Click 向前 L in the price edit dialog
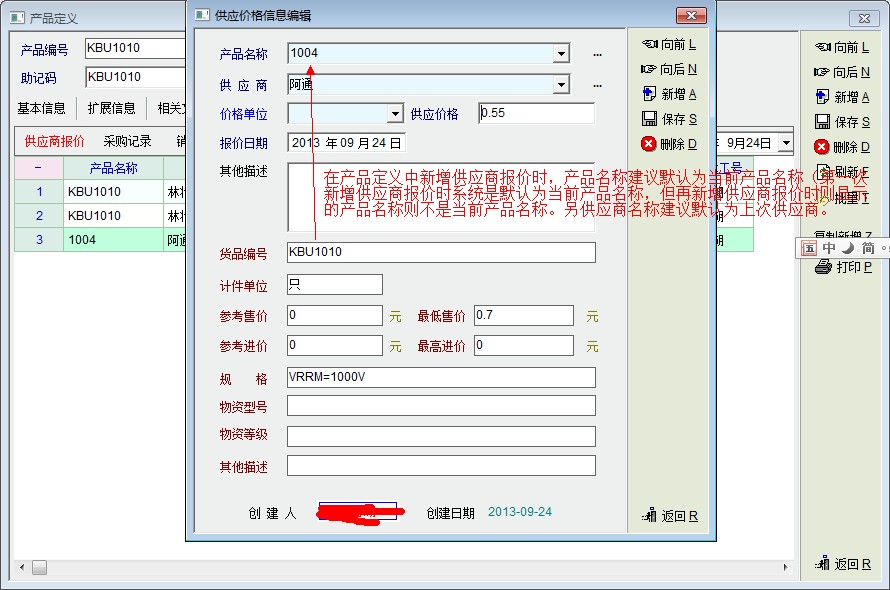This screenshot has height=590, width=890. pos(669,45)
